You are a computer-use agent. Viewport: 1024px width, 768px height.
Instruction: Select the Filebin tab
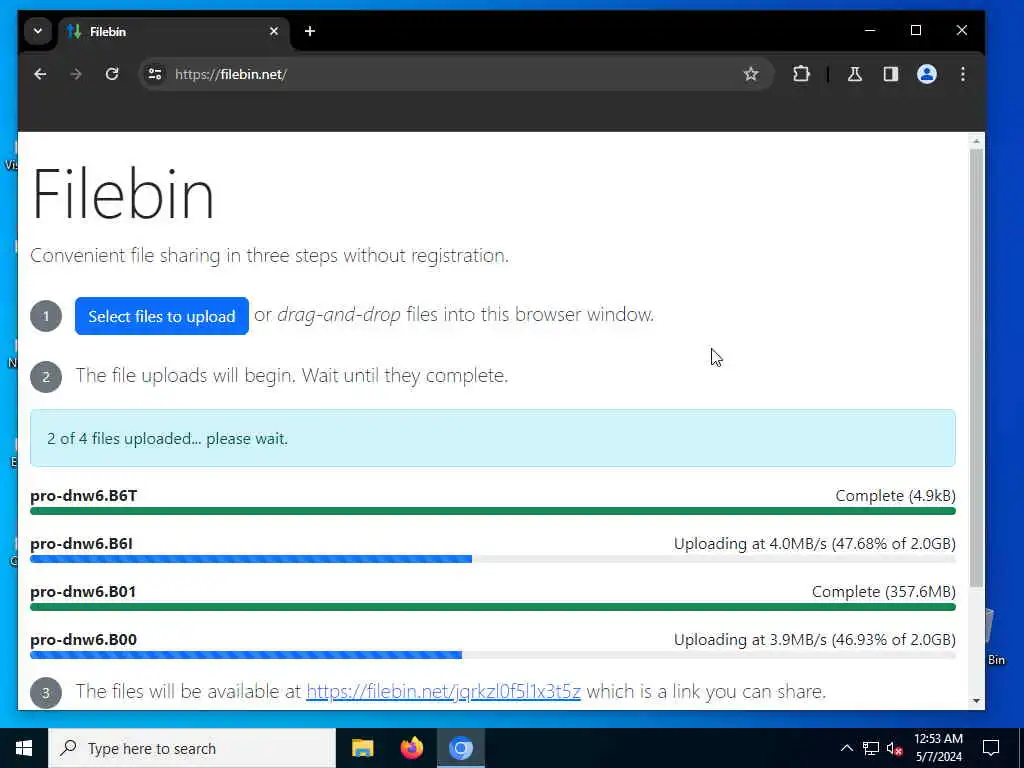[x=174, y=31]
